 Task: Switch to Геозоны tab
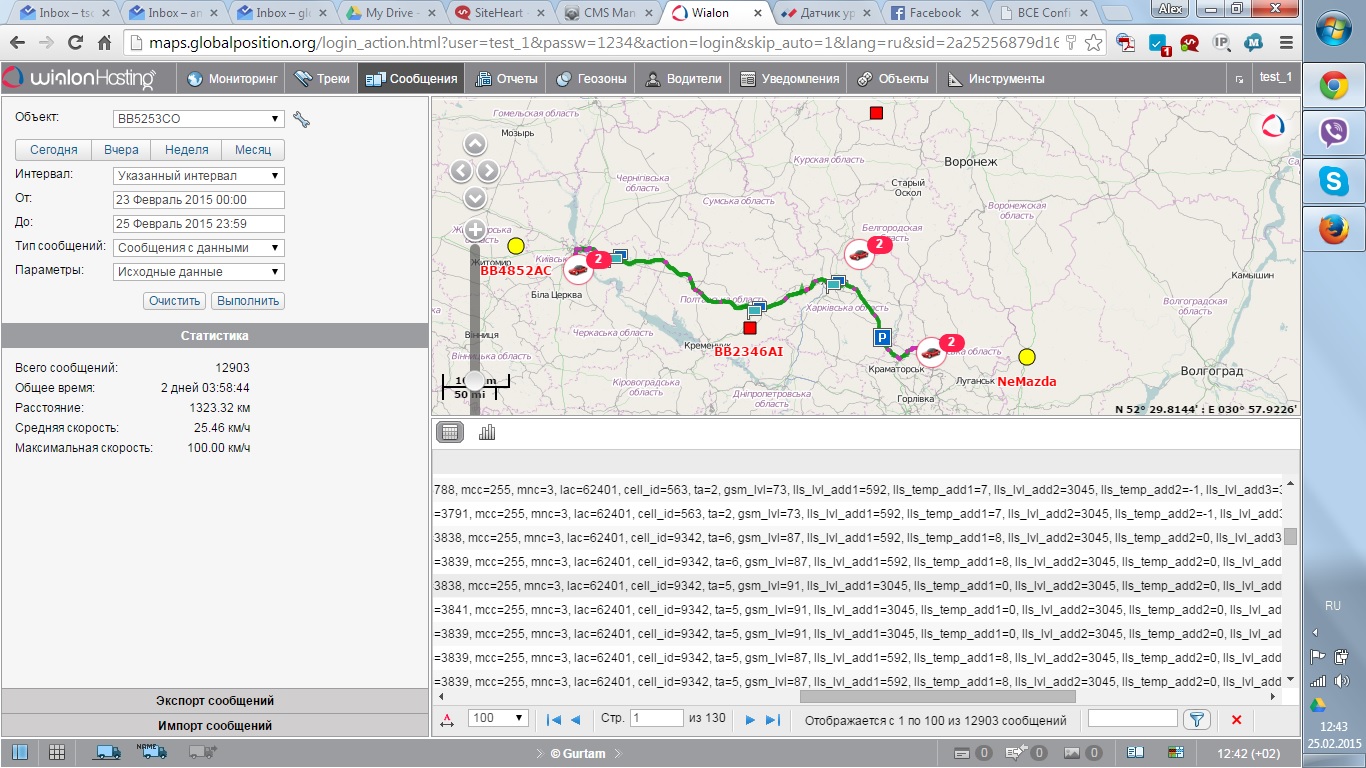[590, 79]
